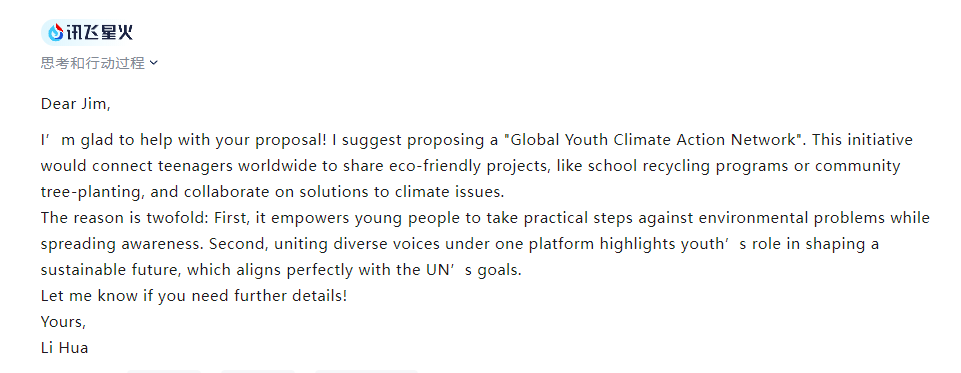961x373 pixels.
Task: Click the 'Yours,' closing line
Action: tap(63, 322)
